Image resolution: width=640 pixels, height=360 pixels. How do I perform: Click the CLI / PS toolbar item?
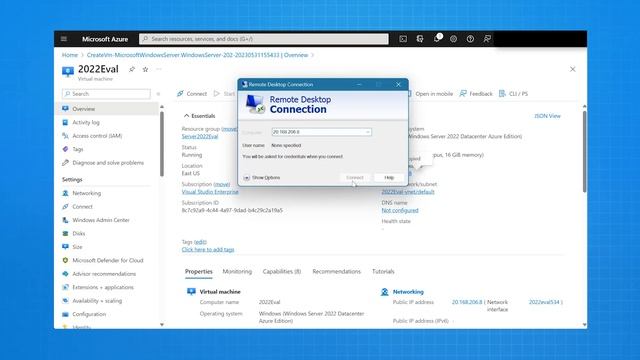(x=513, y=94)
